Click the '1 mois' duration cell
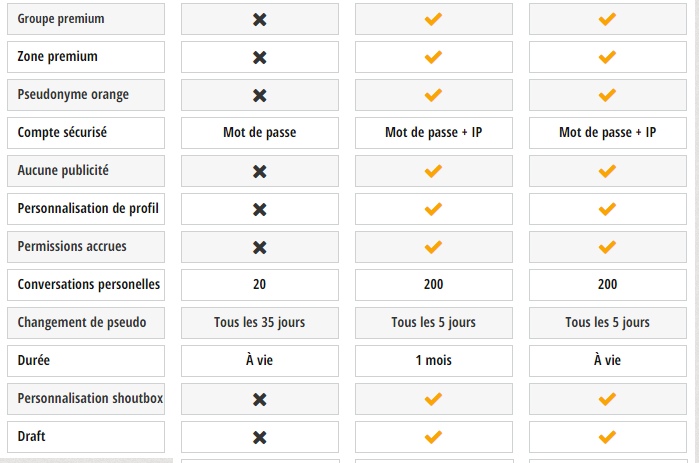 click(434, 361)
